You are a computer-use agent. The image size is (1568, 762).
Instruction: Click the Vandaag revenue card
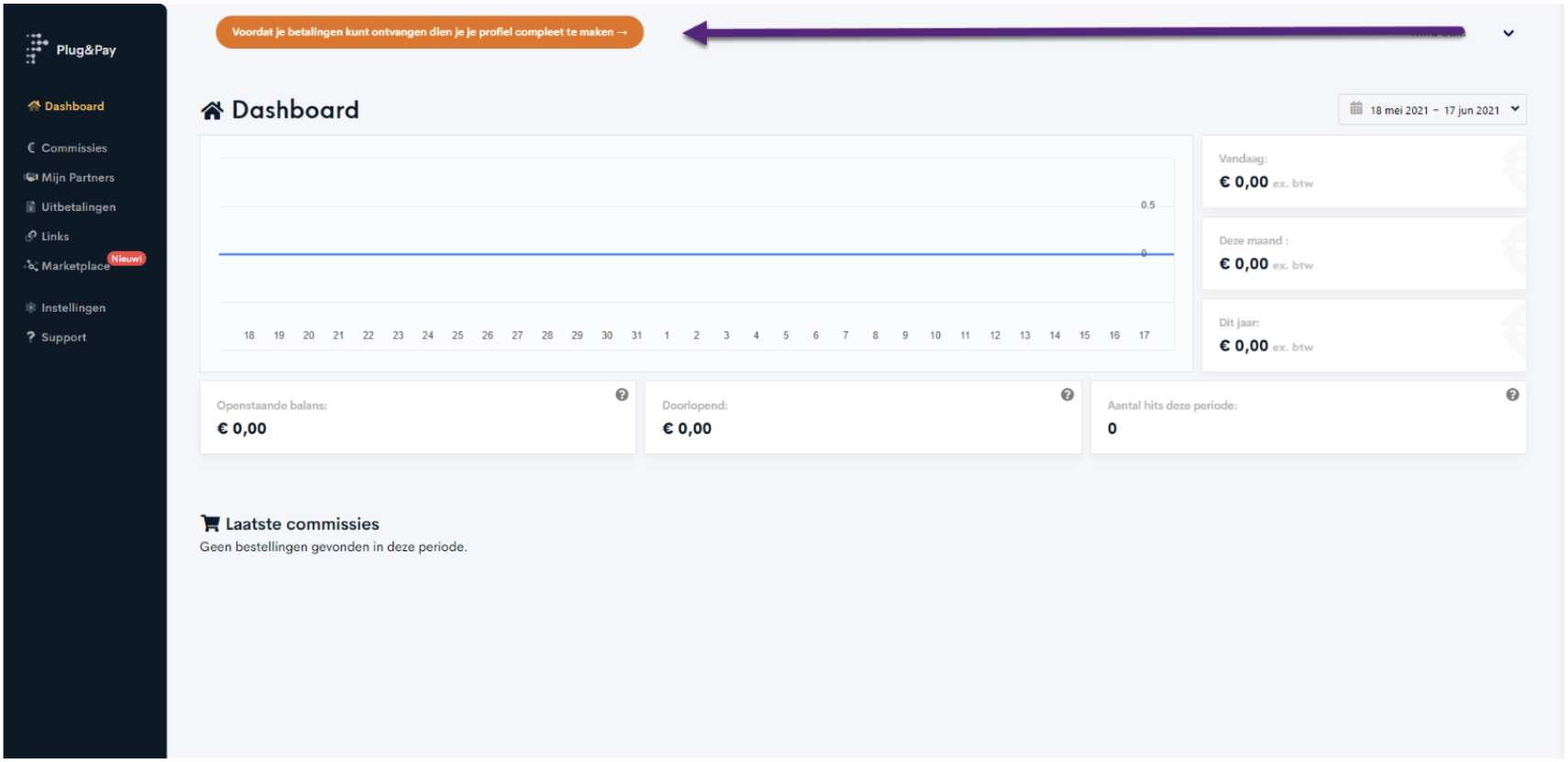1364,171
